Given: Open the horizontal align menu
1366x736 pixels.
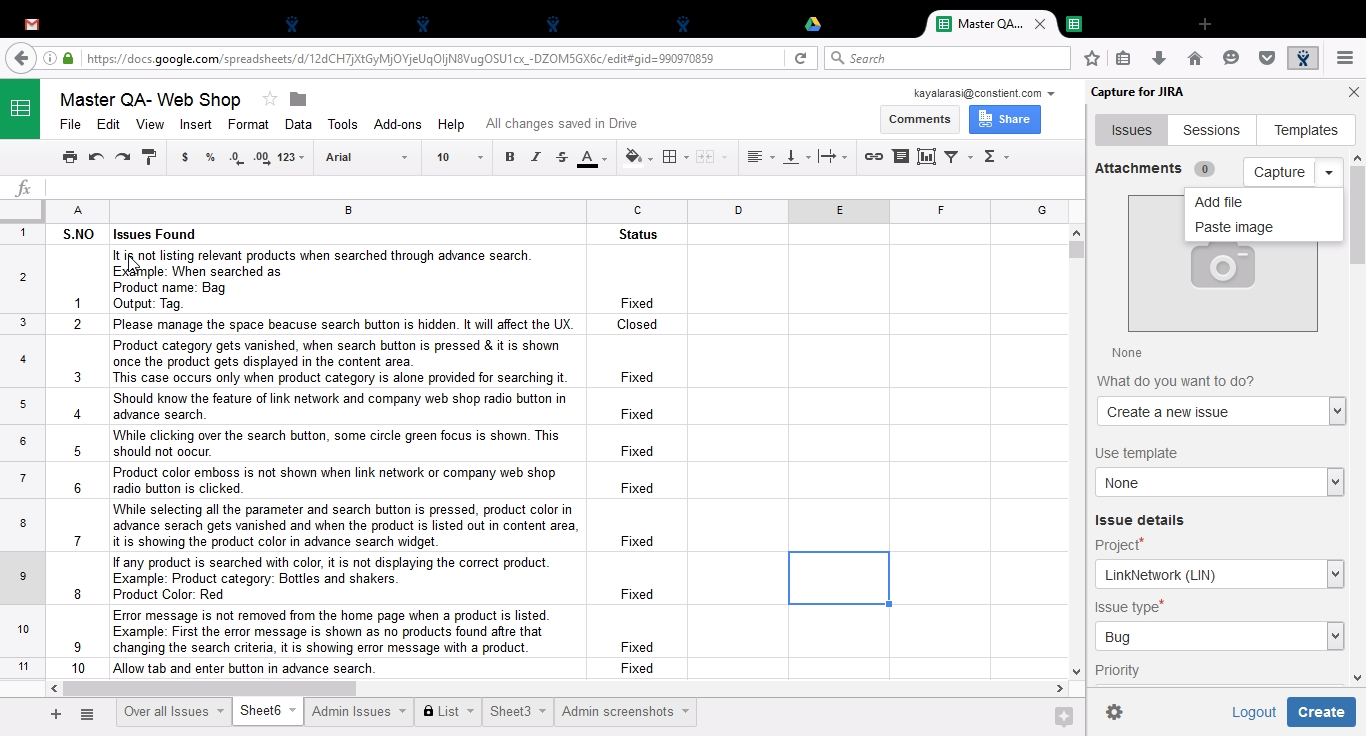Looking at the screenshot, I should point(759,157).
